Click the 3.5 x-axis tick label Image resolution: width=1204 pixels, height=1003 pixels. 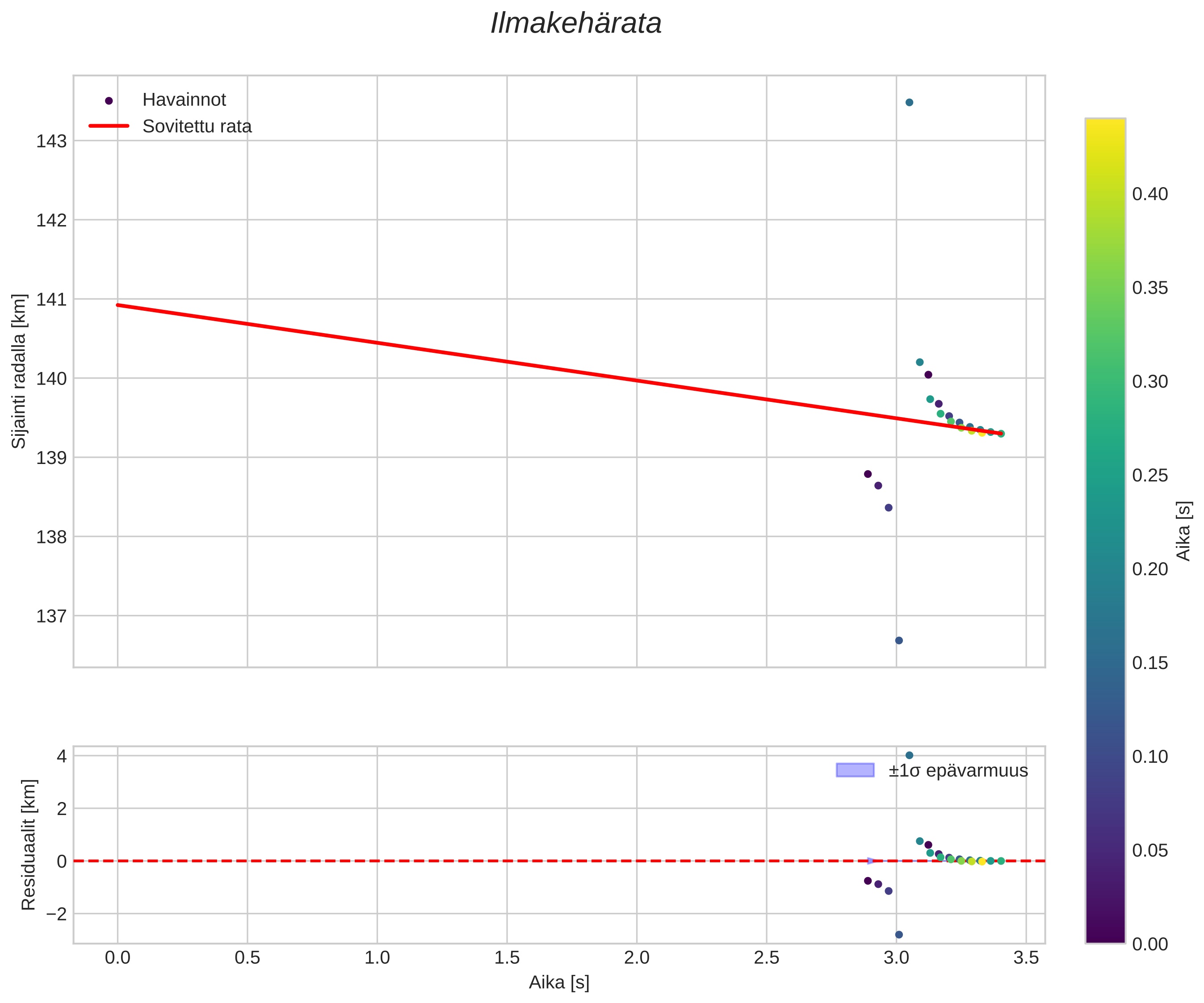pos(1026,958)
